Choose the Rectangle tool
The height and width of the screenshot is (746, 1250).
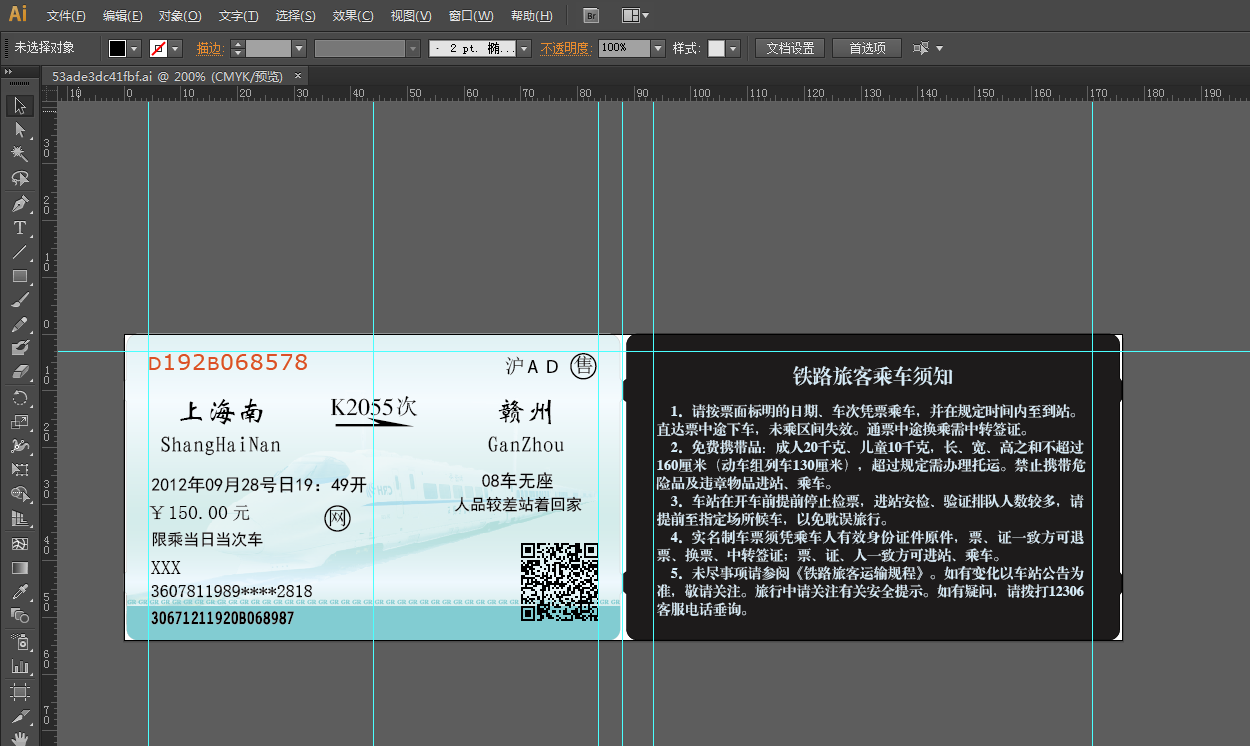19,276
